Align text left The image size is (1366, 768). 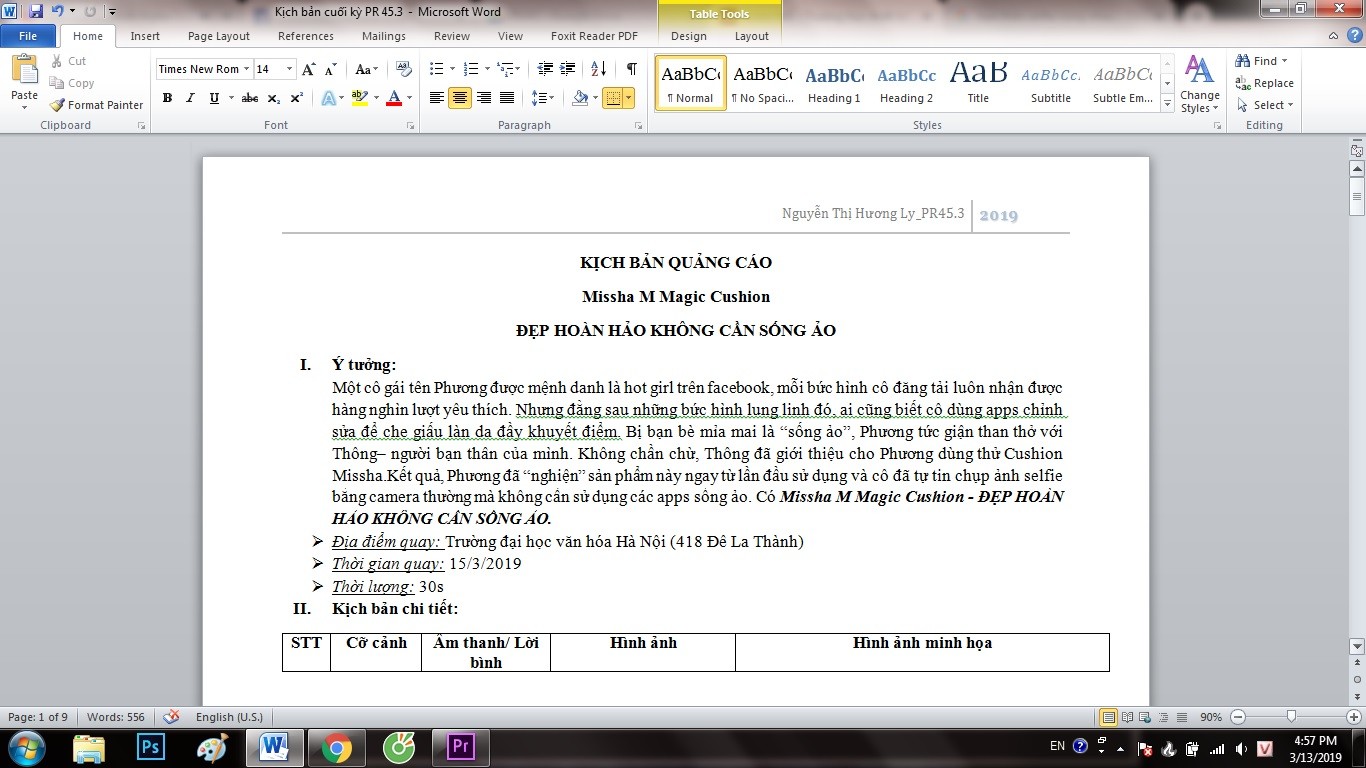coord(437,98)
